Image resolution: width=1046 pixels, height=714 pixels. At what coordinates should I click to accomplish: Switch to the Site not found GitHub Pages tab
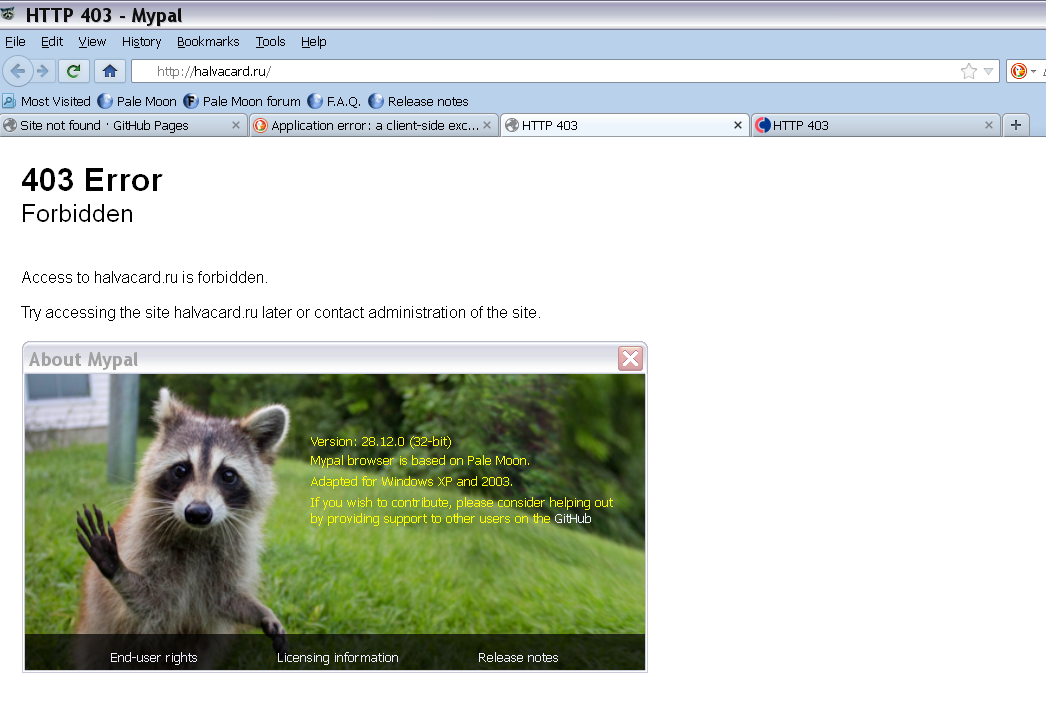pos(123,125)
